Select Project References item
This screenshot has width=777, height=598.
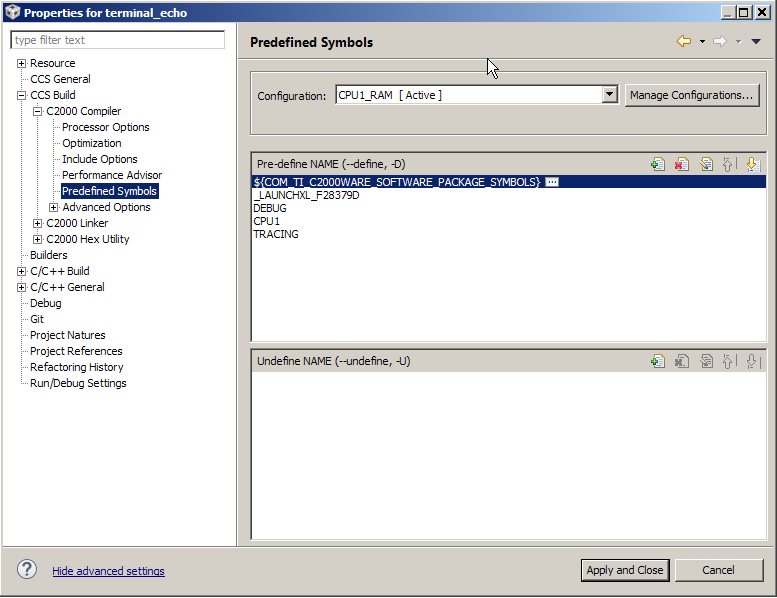[76, 351]
